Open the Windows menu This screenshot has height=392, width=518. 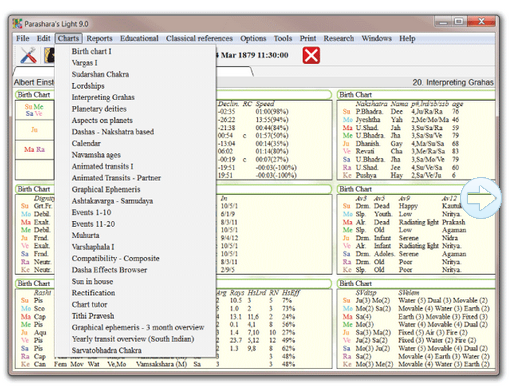(377, 38)
